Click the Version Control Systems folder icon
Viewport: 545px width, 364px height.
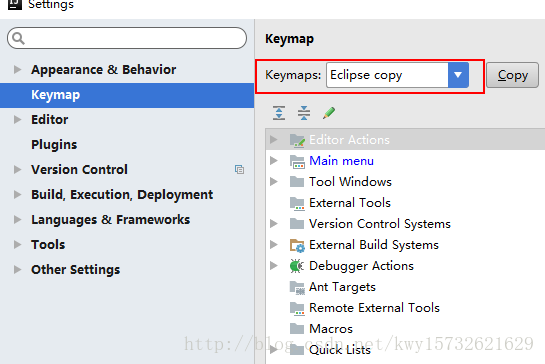[x=297, y=224]
